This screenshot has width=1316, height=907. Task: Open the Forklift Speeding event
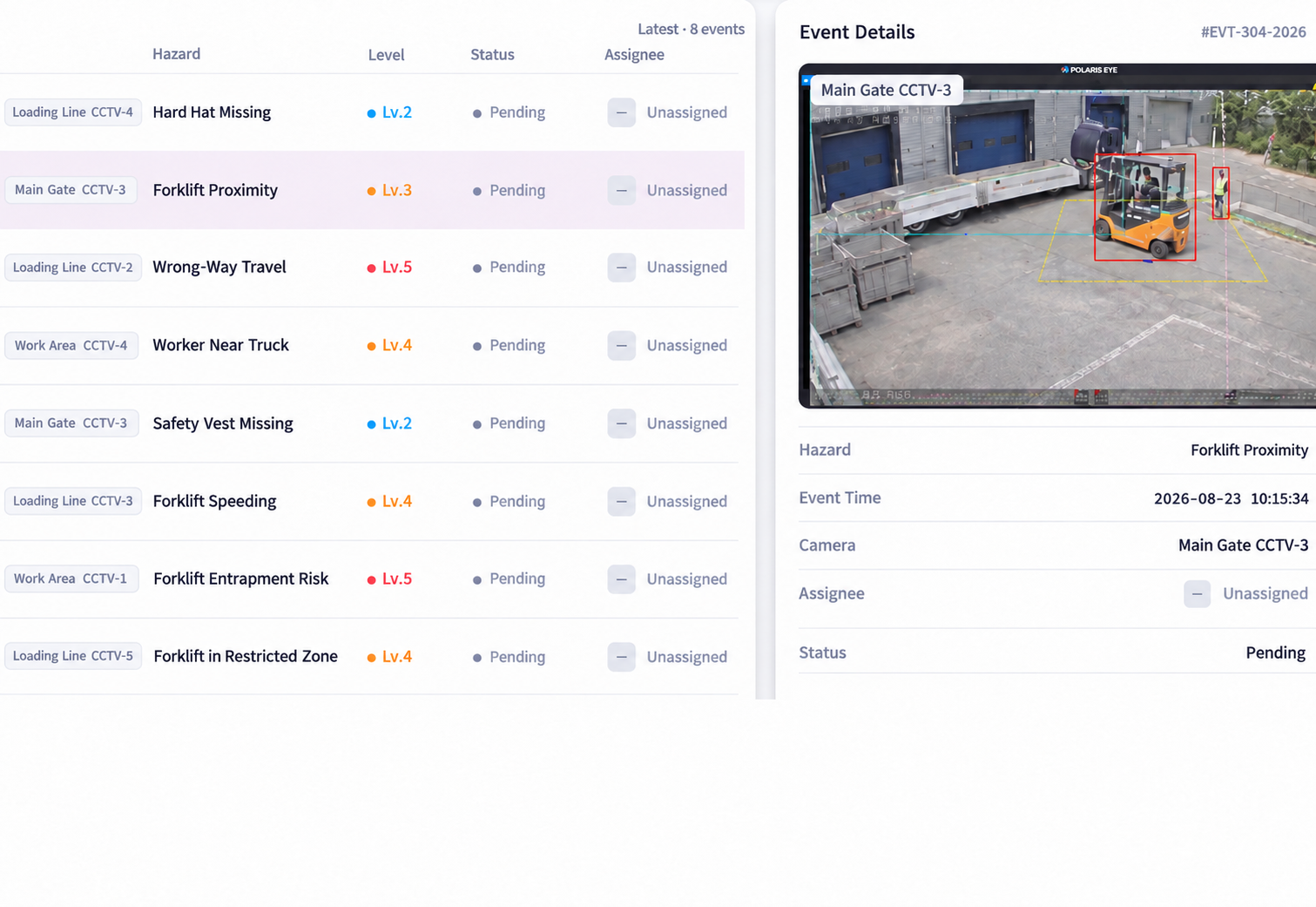[x=369, y=501]
